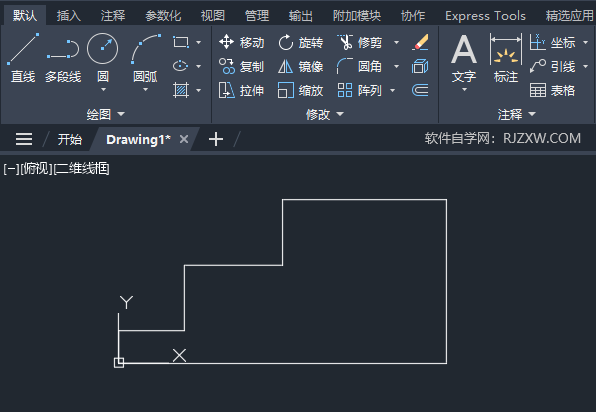Screen dimensions: 596x412
Task: Select the Line (直线) tool
Action: (x=23, y=58)
